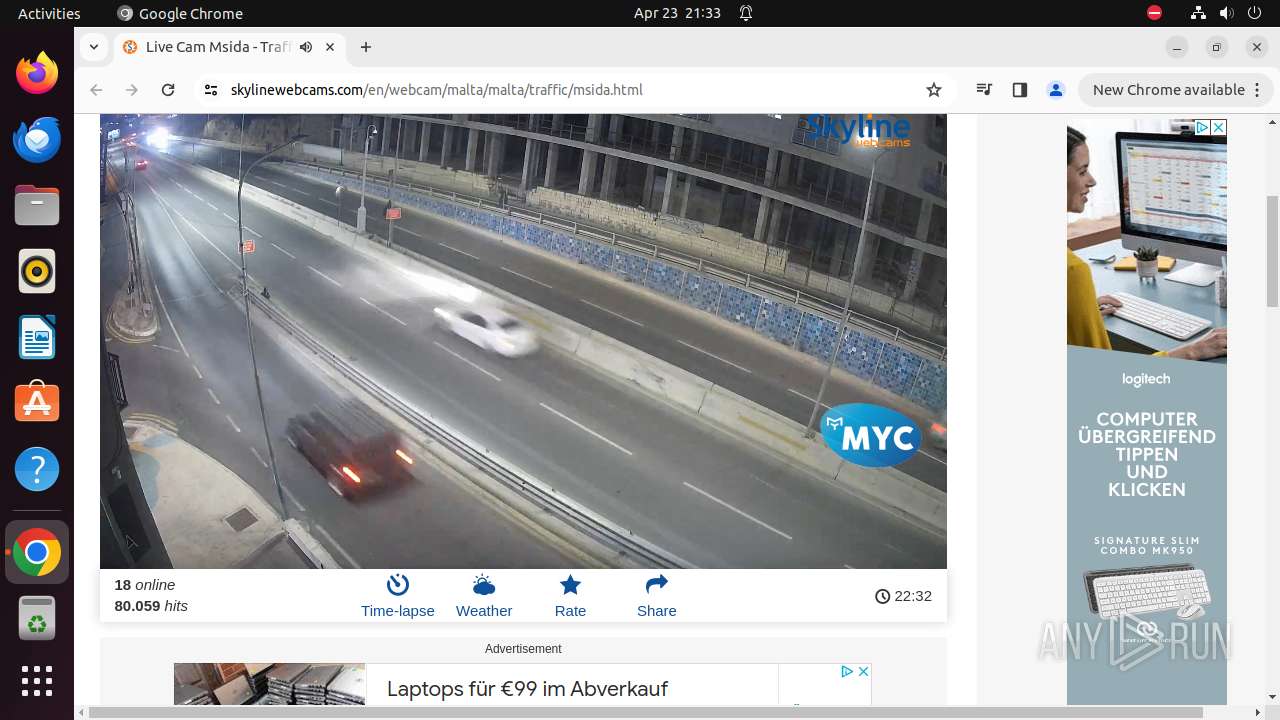View site information icon
1280x720 pixels.
(x=210, y=90)
